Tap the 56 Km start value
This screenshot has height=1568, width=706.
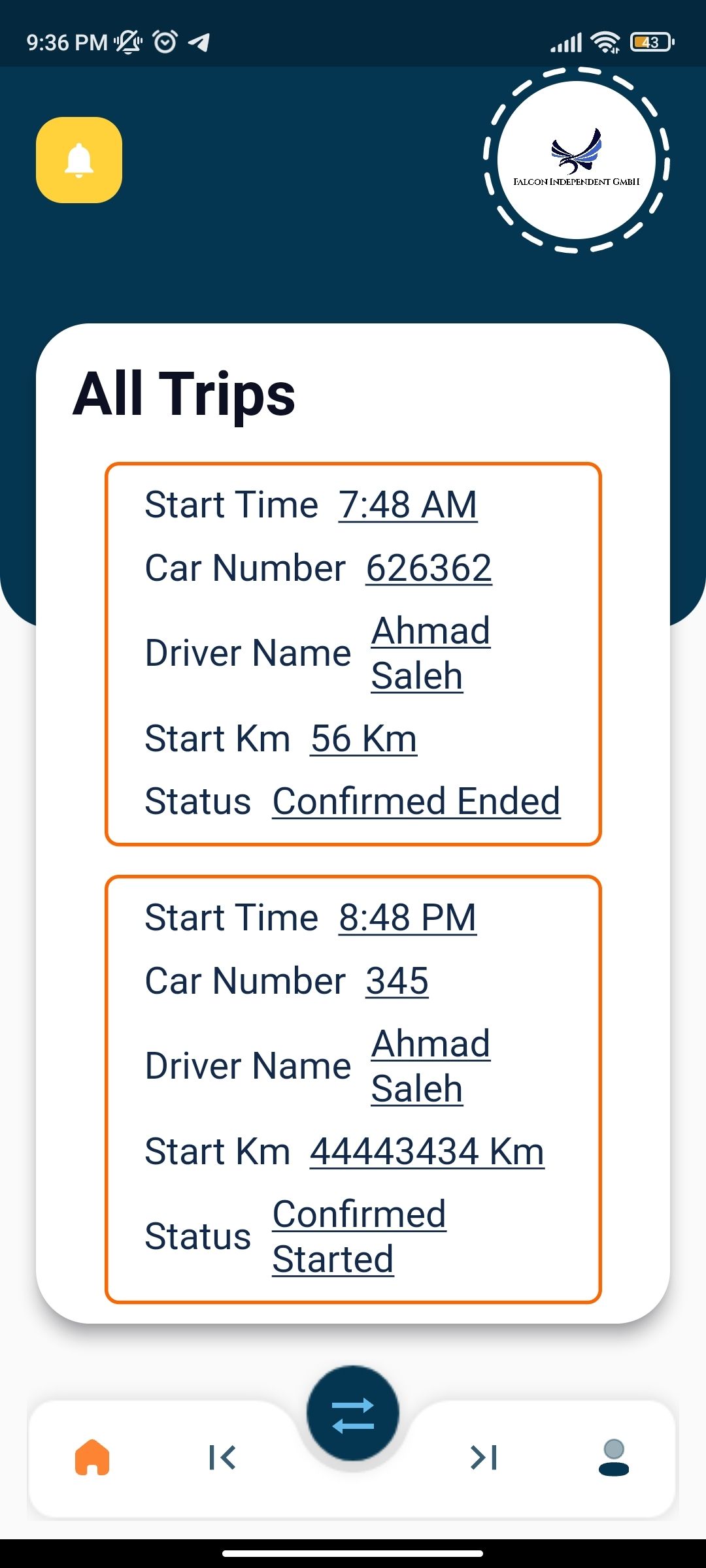point(364,738)
